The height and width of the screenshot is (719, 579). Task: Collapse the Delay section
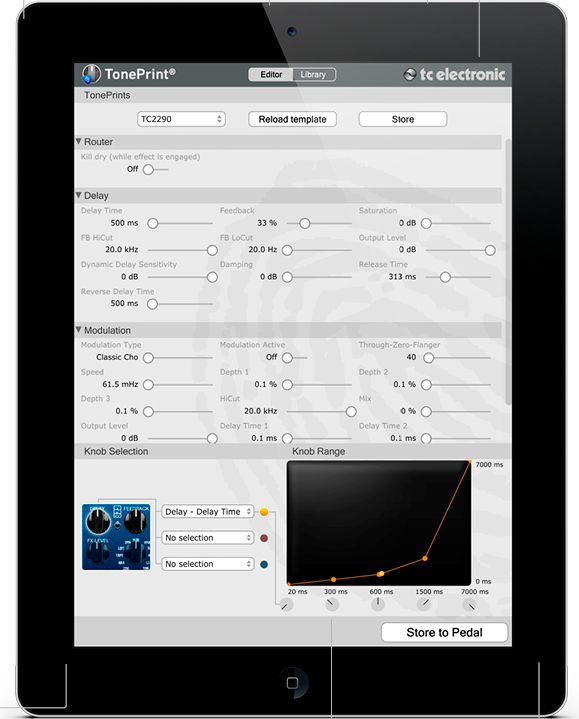pyautogui.click(x=78, y=195)
